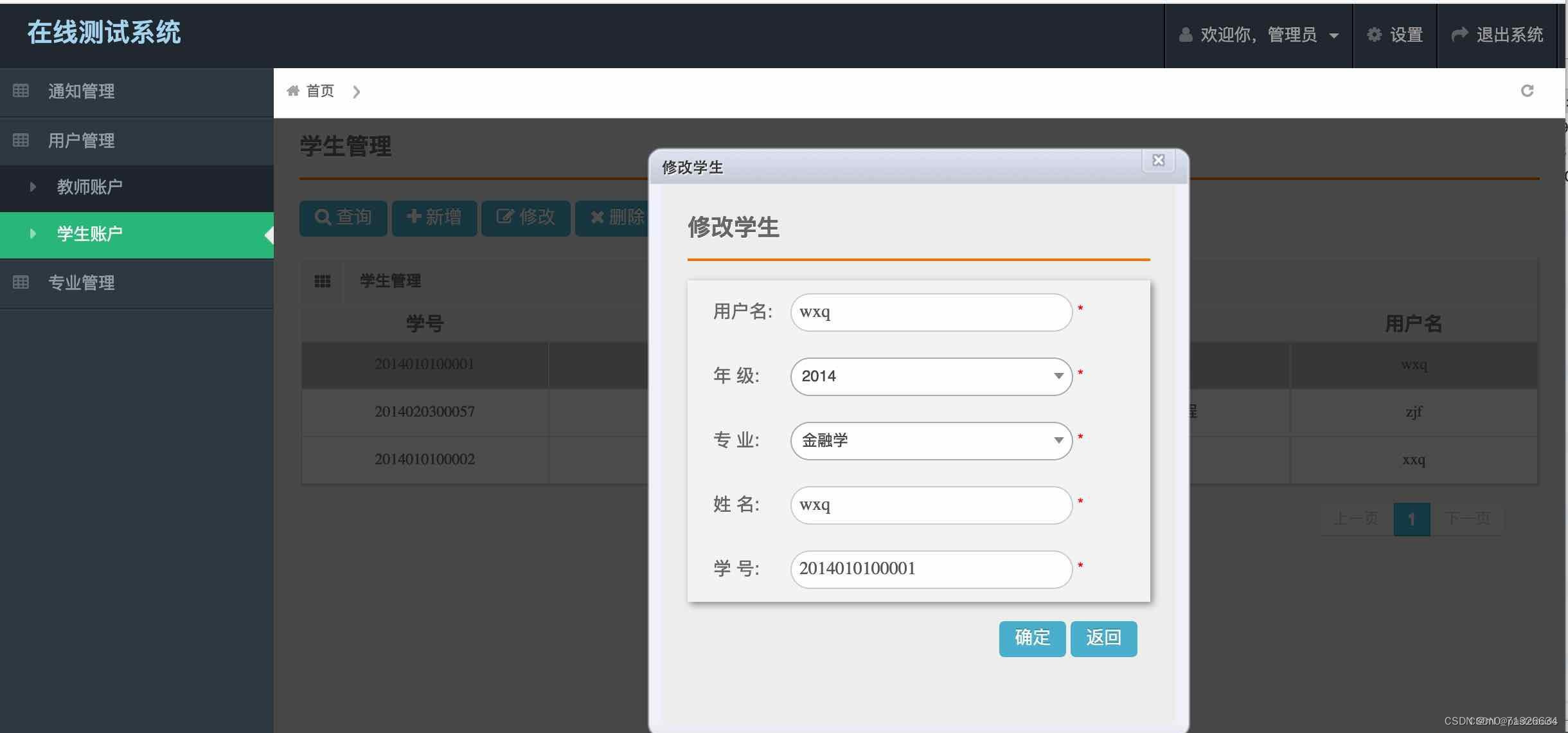Click the 确定 button in dialog
The image size is (1568, 733).
click(x=1032, y=638)
